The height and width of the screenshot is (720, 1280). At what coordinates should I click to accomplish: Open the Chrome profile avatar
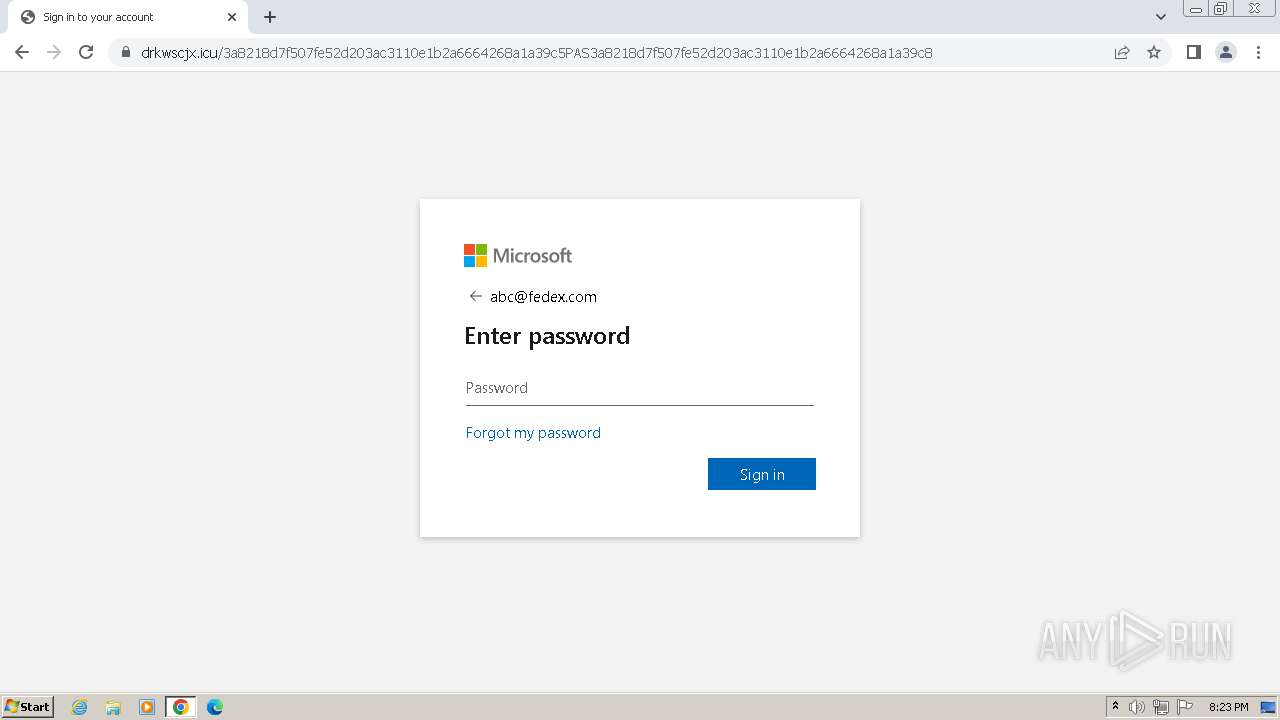coord(1226,52)
